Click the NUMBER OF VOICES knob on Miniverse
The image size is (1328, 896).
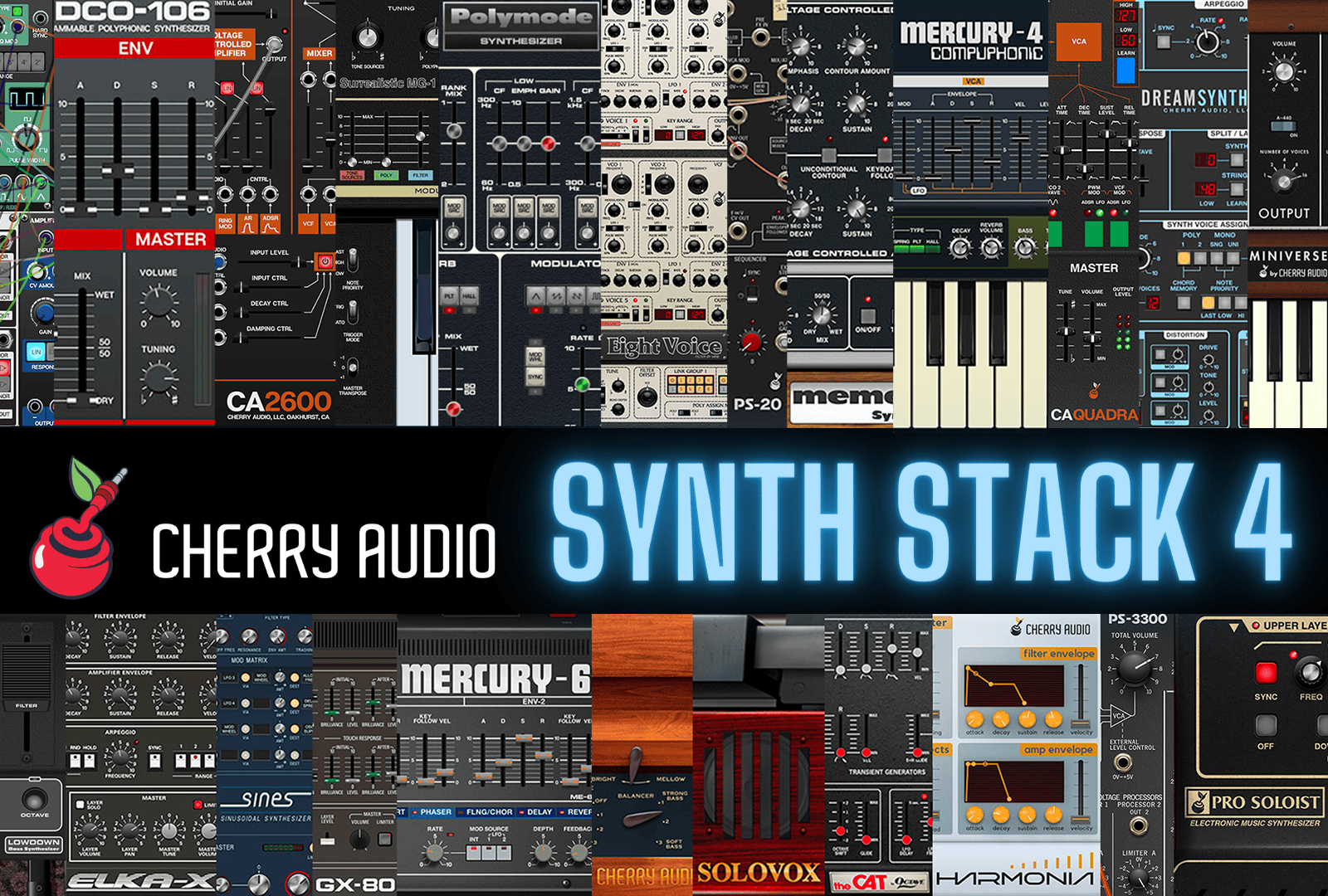pyautogui.click(x=1284, y=179)
